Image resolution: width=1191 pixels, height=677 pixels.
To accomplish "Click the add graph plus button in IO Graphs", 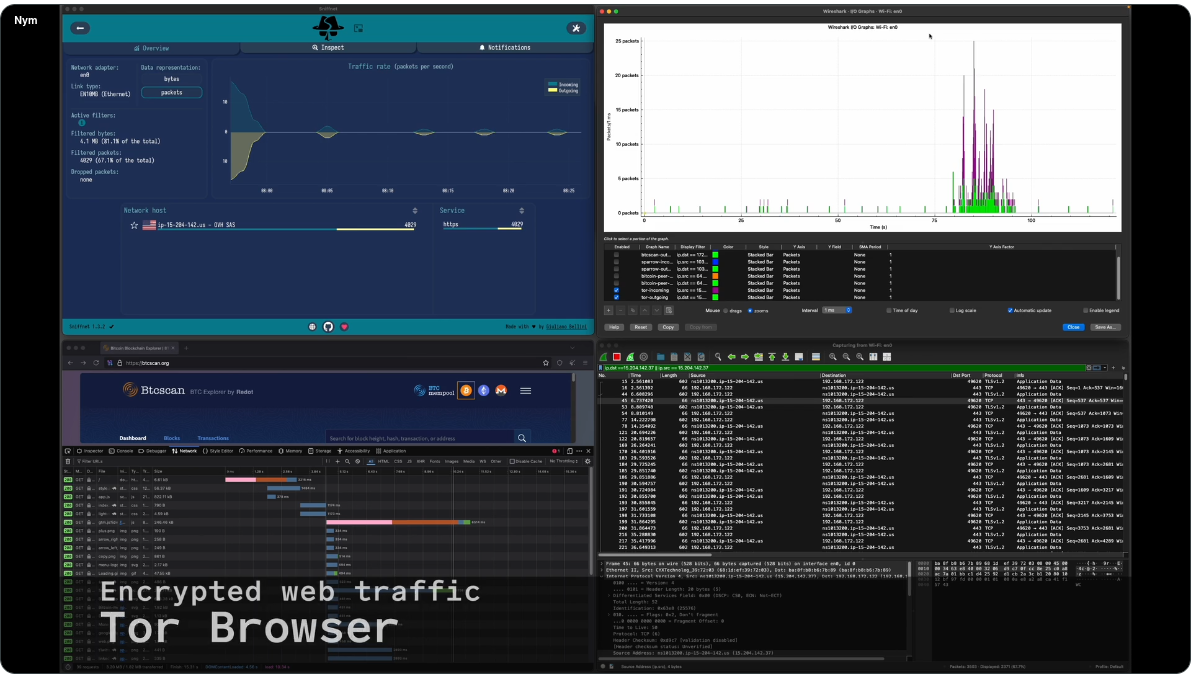I will (x=608, y=310).
